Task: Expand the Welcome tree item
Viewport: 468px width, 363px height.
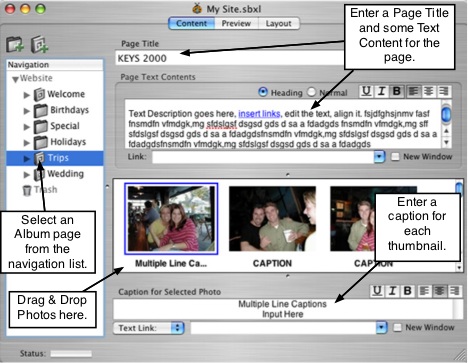Action: [27, 95]
